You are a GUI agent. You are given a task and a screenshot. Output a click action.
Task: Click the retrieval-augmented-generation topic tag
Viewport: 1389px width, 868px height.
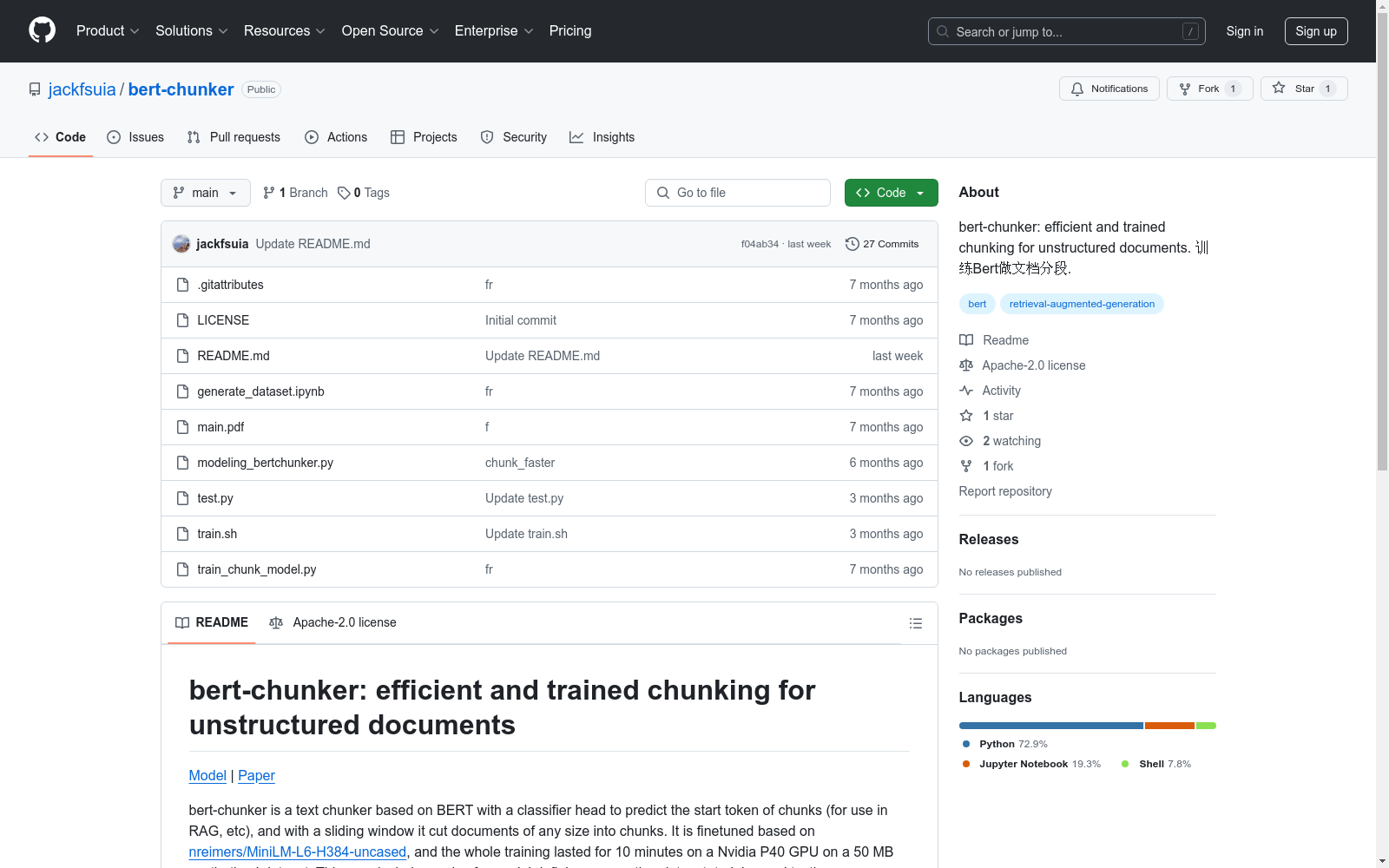(1082, 304)
